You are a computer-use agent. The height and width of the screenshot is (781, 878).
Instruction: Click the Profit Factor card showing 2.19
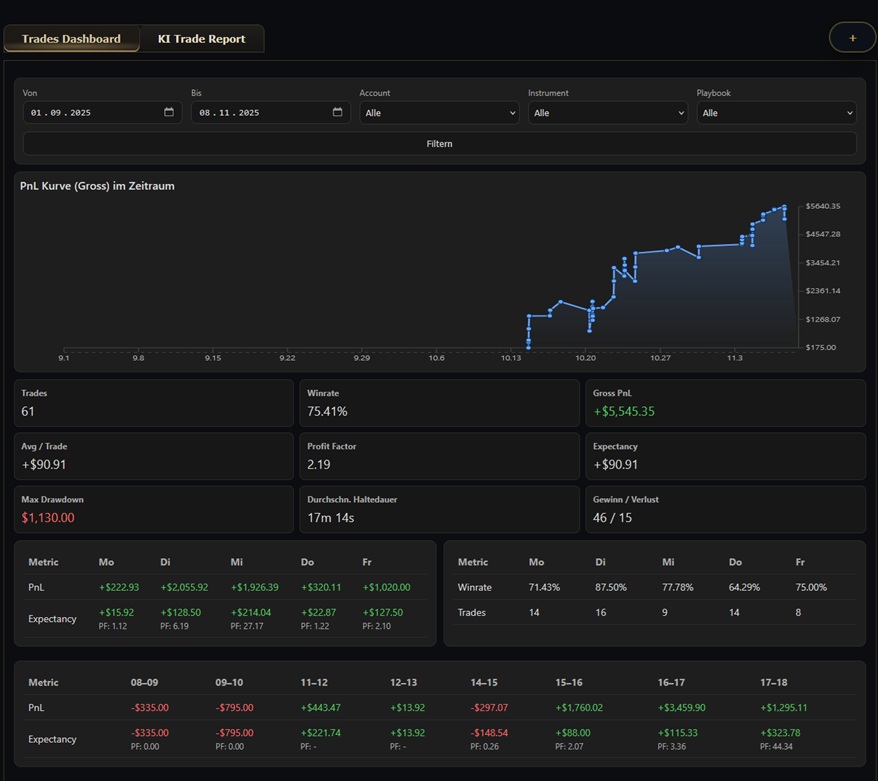pyautogui.click(x=439, y=456)
